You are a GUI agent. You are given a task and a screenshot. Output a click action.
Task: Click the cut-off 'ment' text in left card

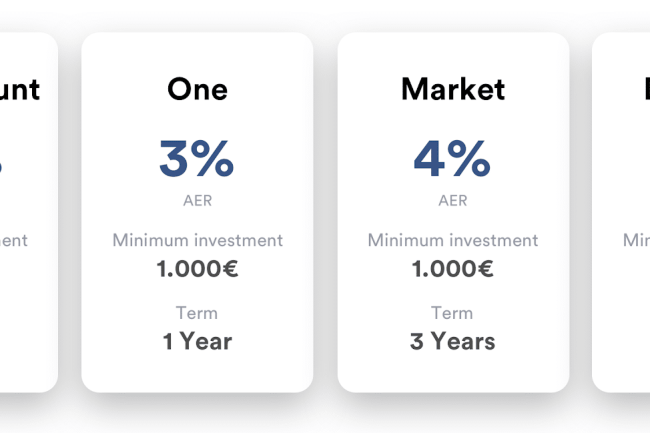13,240
